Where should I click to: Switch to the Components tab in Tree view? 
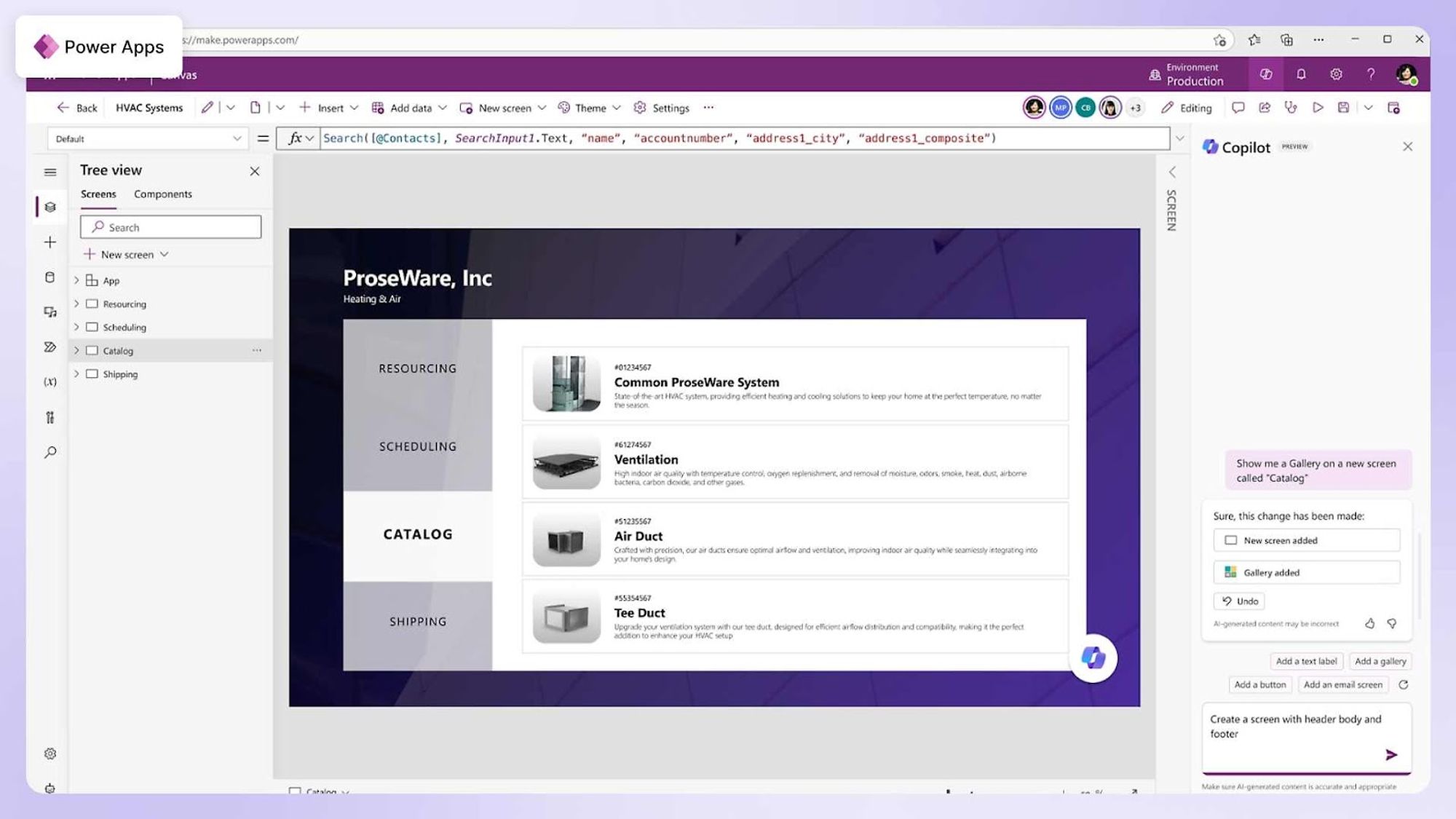(x=162, y=194)
